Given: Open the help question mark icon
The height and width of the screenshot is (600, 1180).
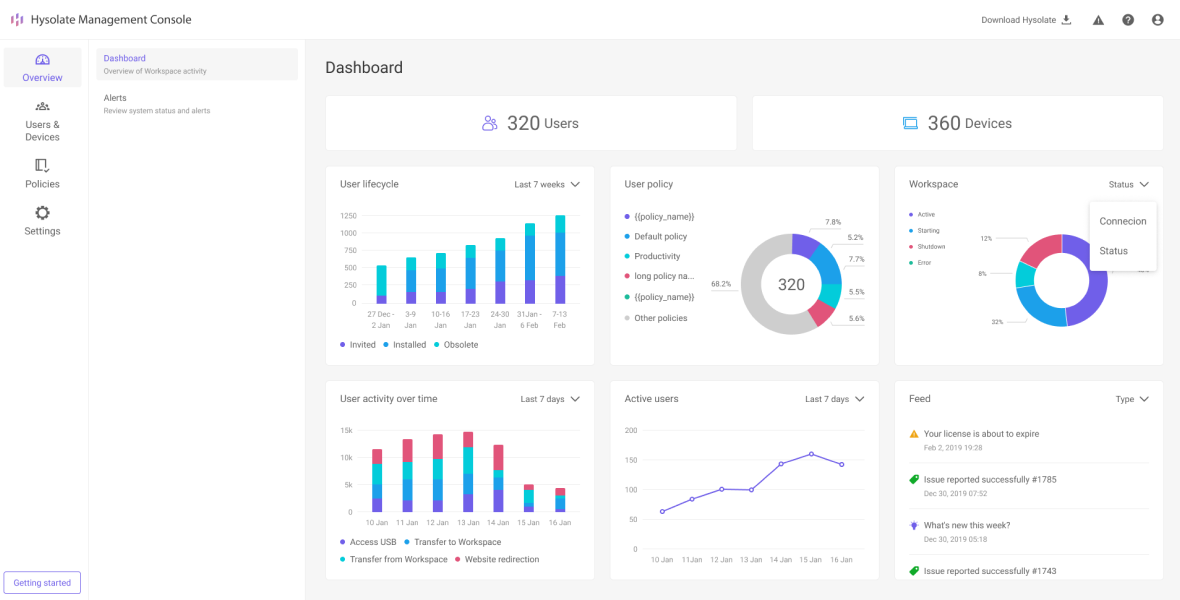Looking at the screenshot, I should [1128, 20].
